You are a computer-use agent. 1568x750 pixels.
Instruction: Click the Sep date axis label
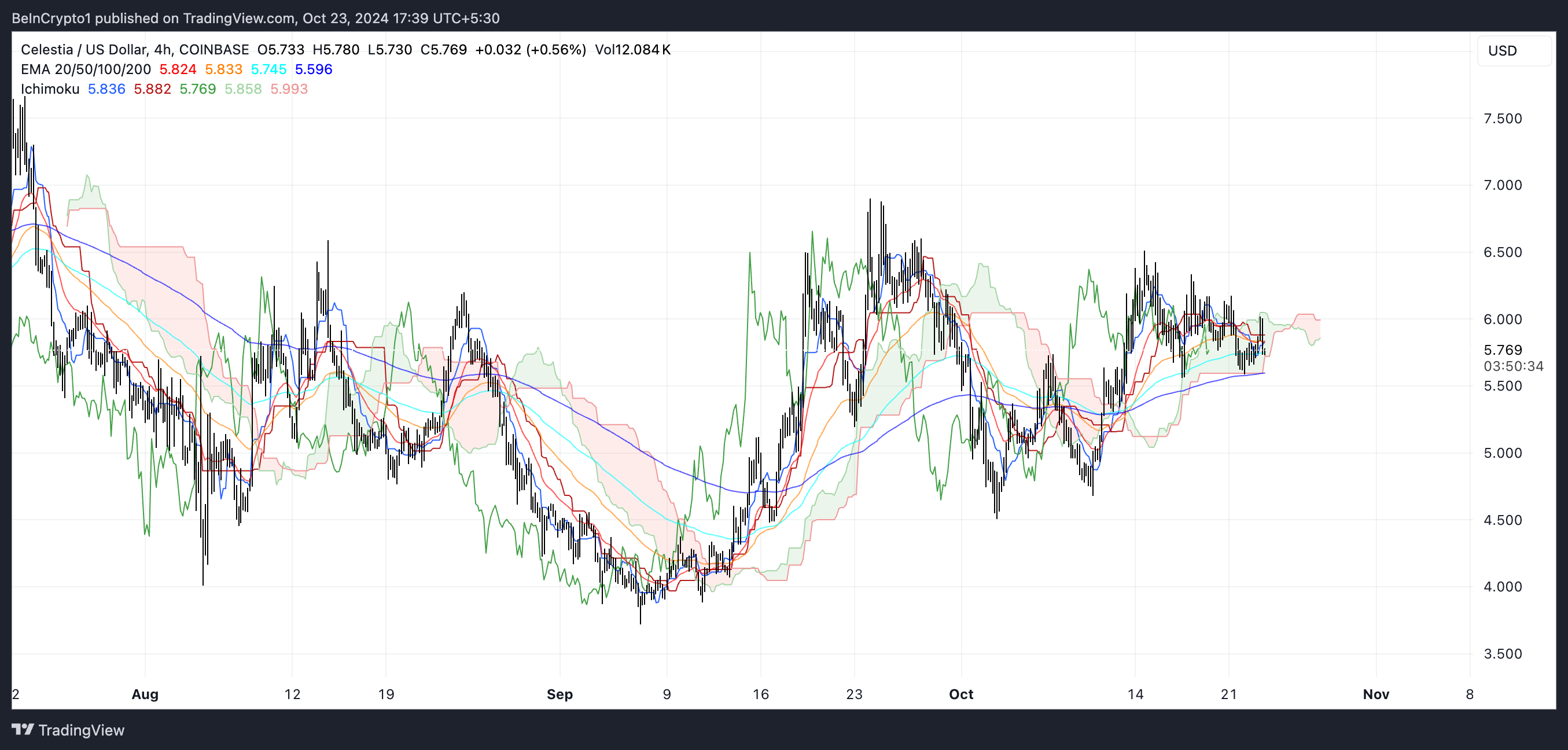560,694
